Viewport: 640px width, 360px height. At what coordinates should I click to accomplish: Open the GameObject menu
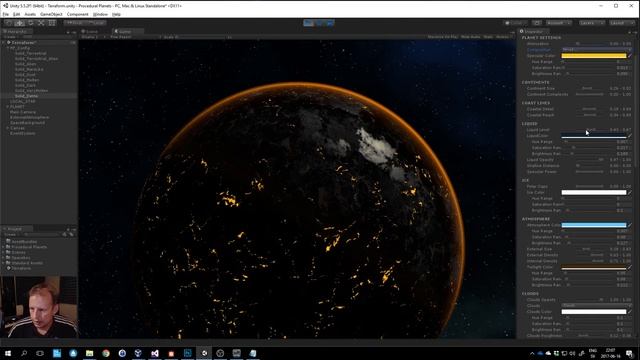tap(51, 14)
